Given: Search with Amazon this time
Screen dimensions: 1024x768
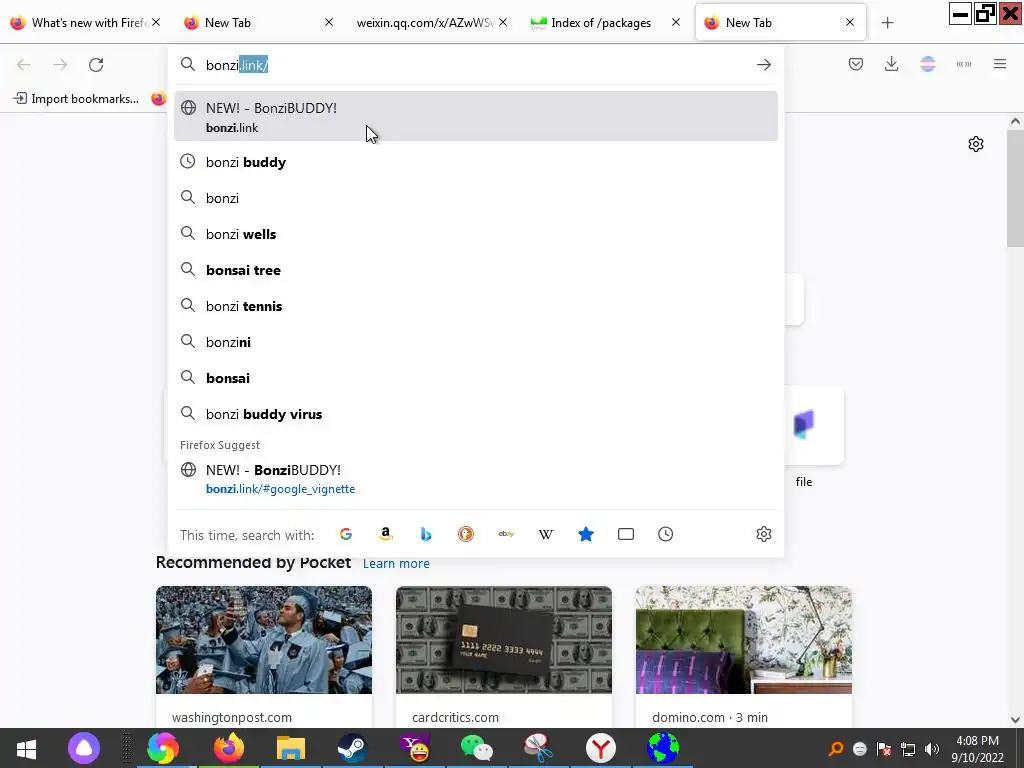Looking at the screenshot, I should pos(385,534).
